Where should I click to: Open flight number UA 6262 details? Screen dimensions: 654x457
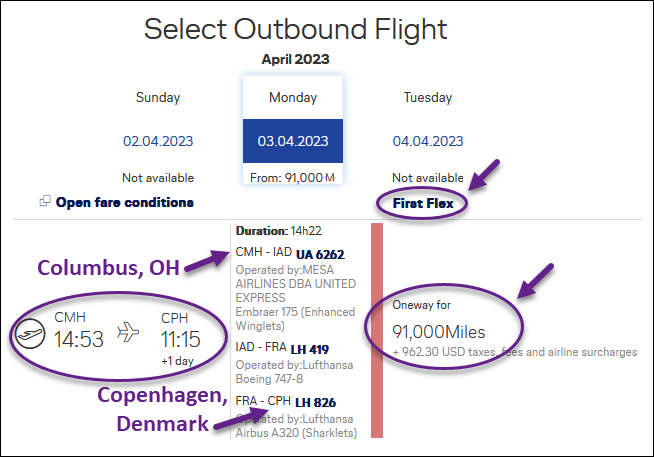[320, 254]
